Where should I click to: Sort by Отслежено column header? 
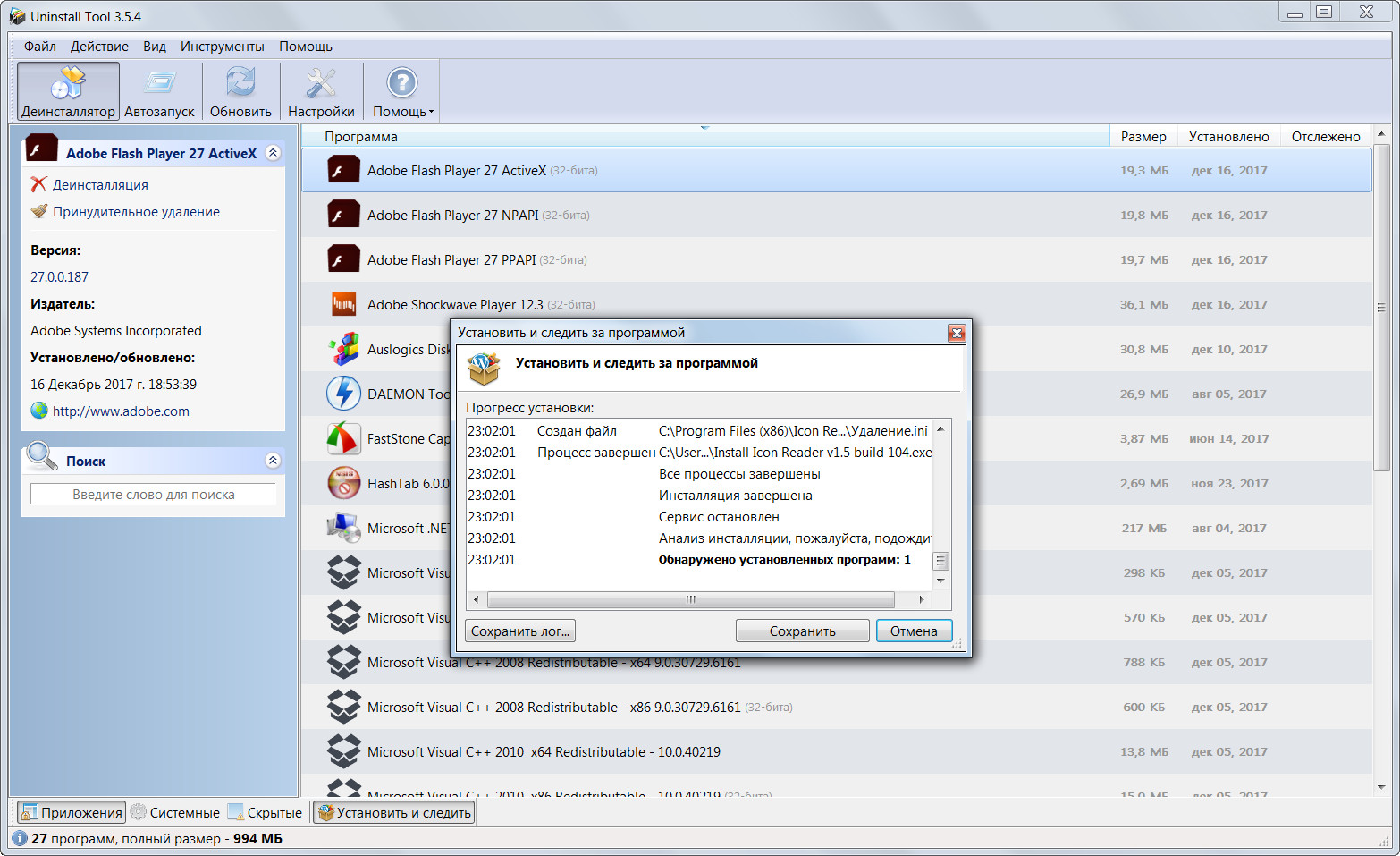pos(1326,136)
